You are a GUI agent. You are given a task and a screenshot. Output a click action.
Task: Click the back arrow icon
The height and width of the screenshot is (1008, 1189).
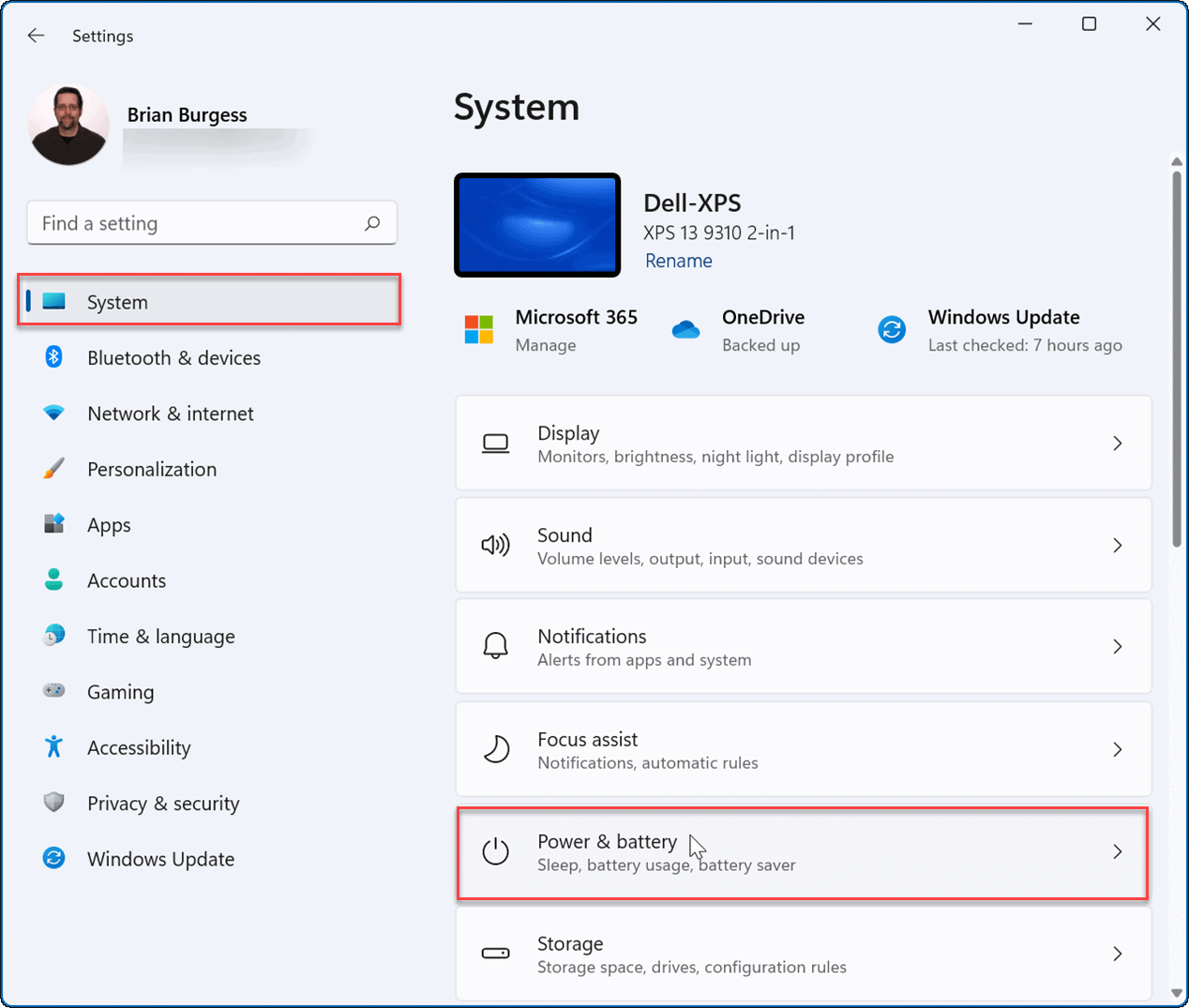click(36, 36)
